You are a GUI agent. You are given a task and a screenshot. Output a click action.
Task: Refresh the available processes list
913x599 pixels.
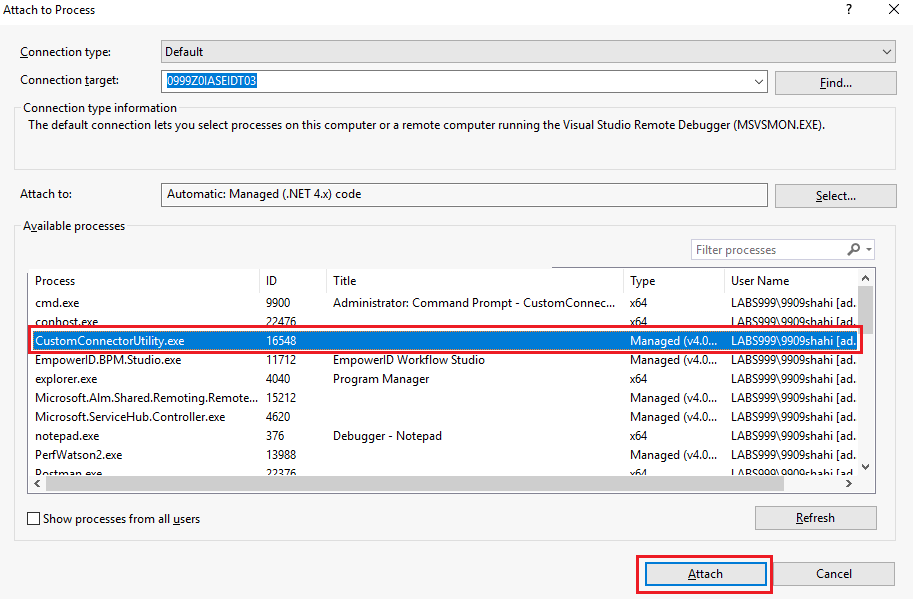pyautogui.click(x=815, y=518)
